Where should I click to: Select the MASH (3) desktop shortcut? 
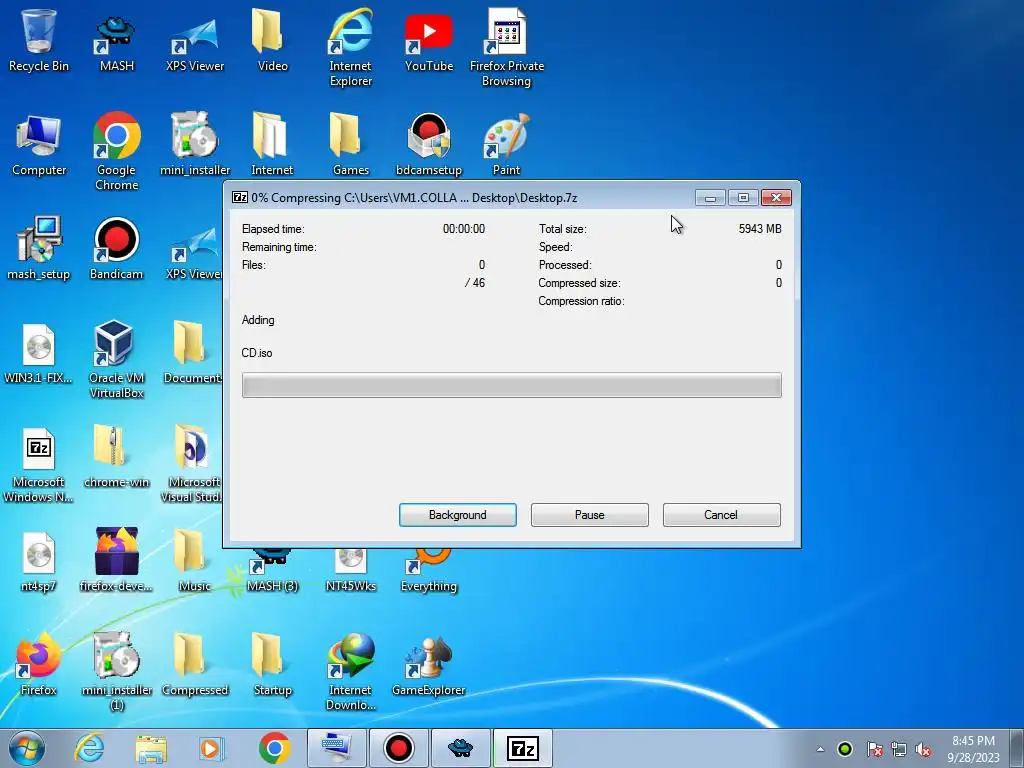272,571
